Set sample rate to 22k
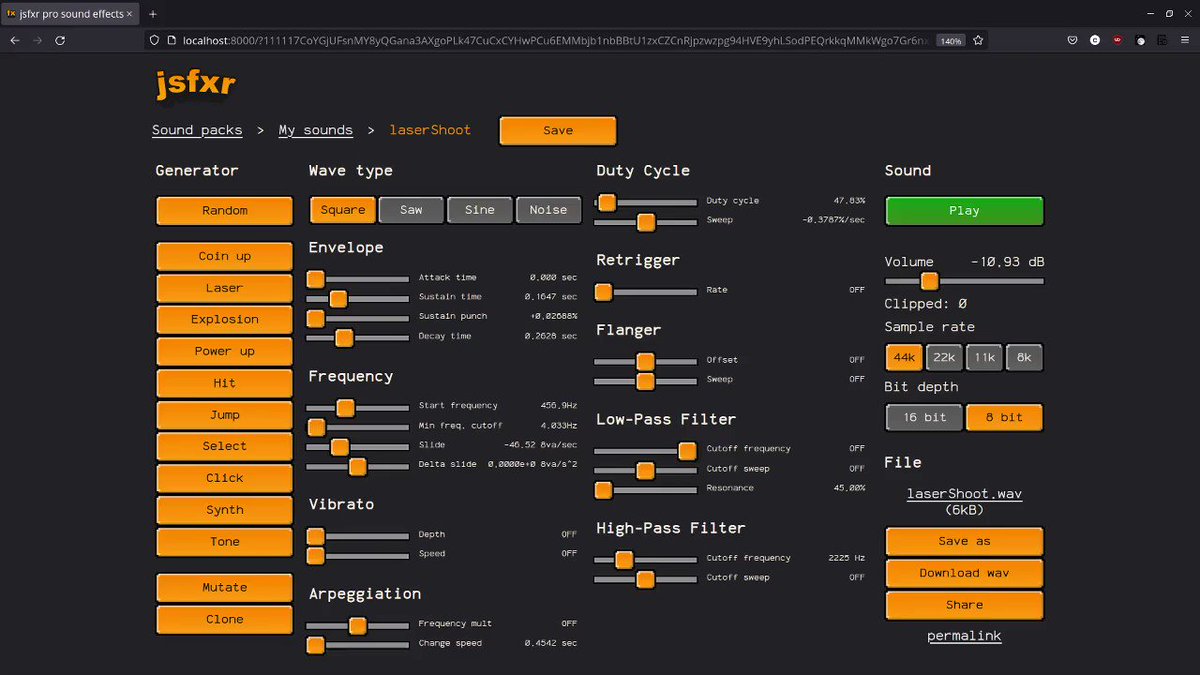The width and height of the screenshot is (1200, 675). tap(944, 358)
